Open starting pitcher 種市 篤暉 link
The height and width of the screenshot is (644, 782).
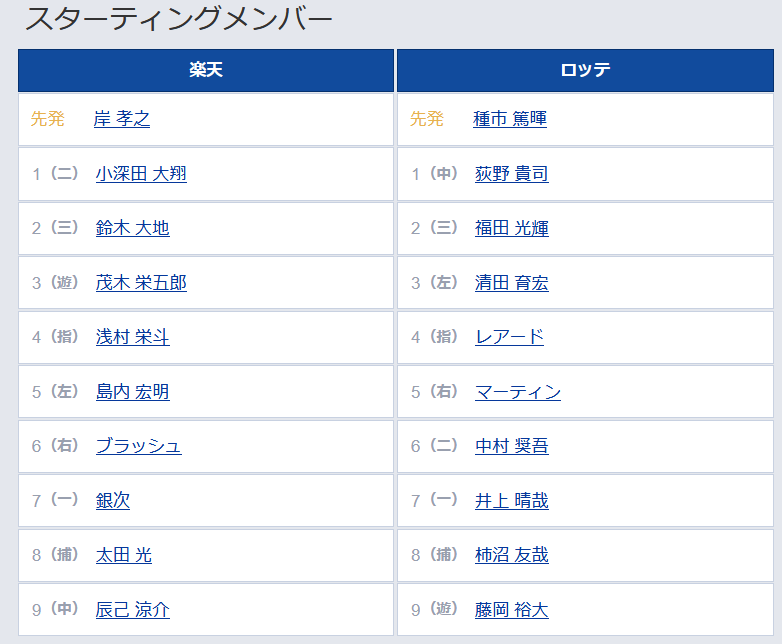[x=509, y=119]
